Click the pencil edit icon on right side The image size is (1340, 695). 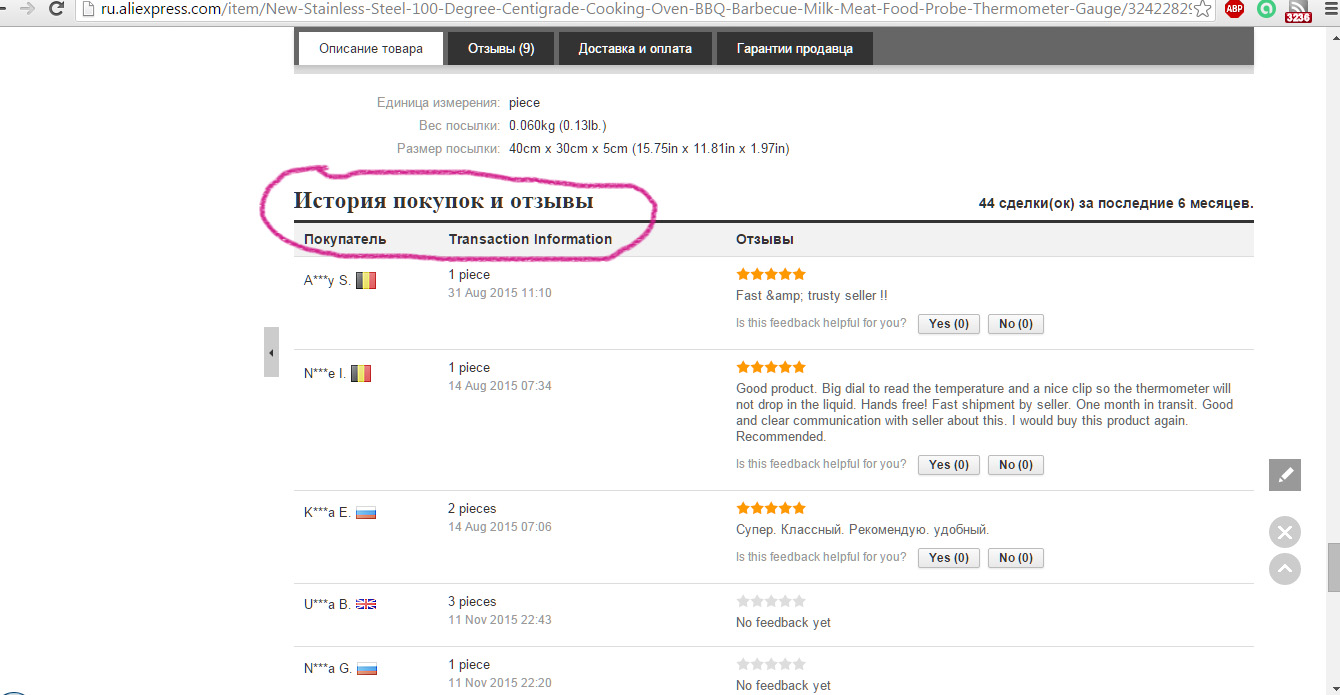click(x=1285, y=475)
